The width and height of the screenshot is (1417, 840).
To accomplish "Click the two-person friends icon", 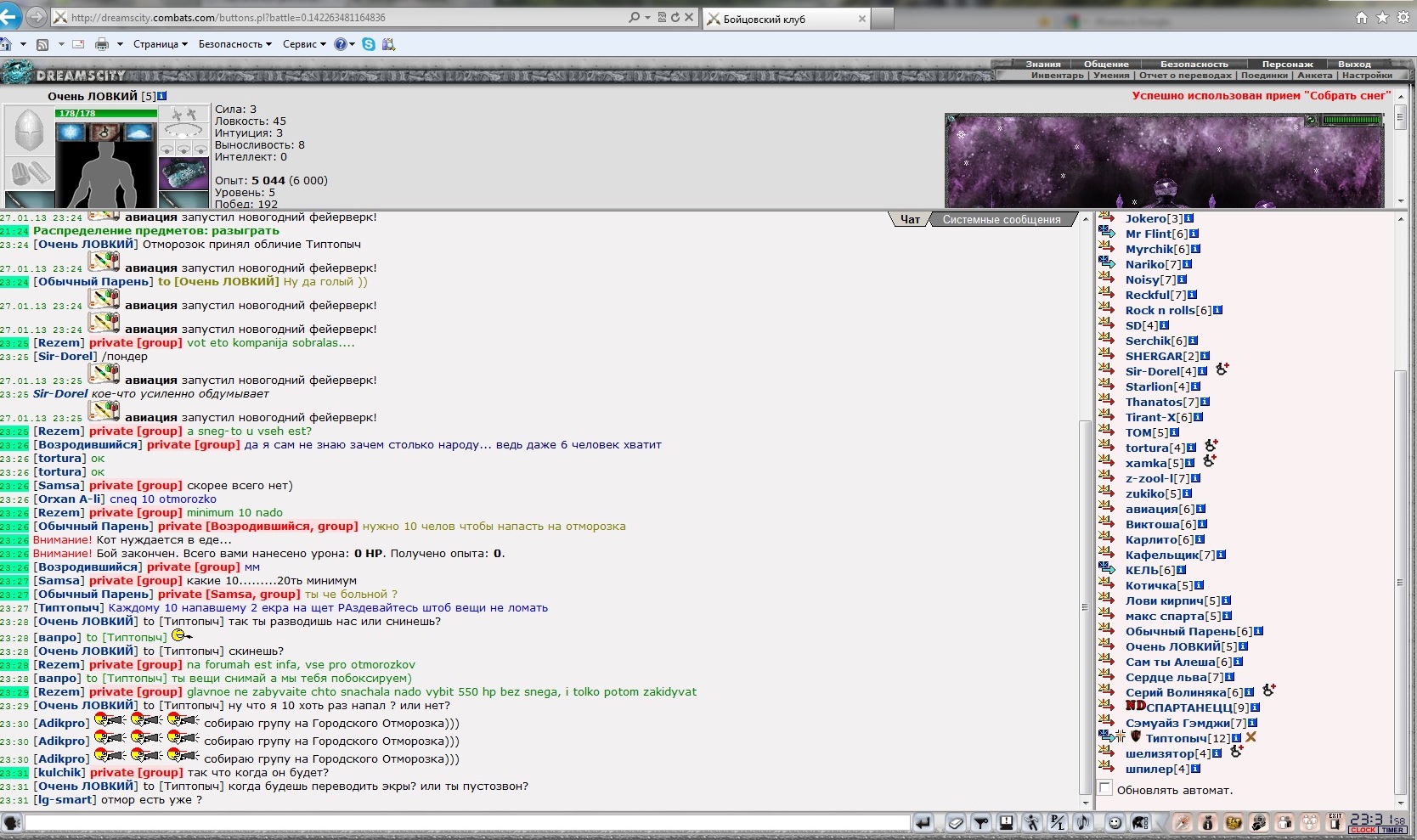I will tap(1284, 822).
